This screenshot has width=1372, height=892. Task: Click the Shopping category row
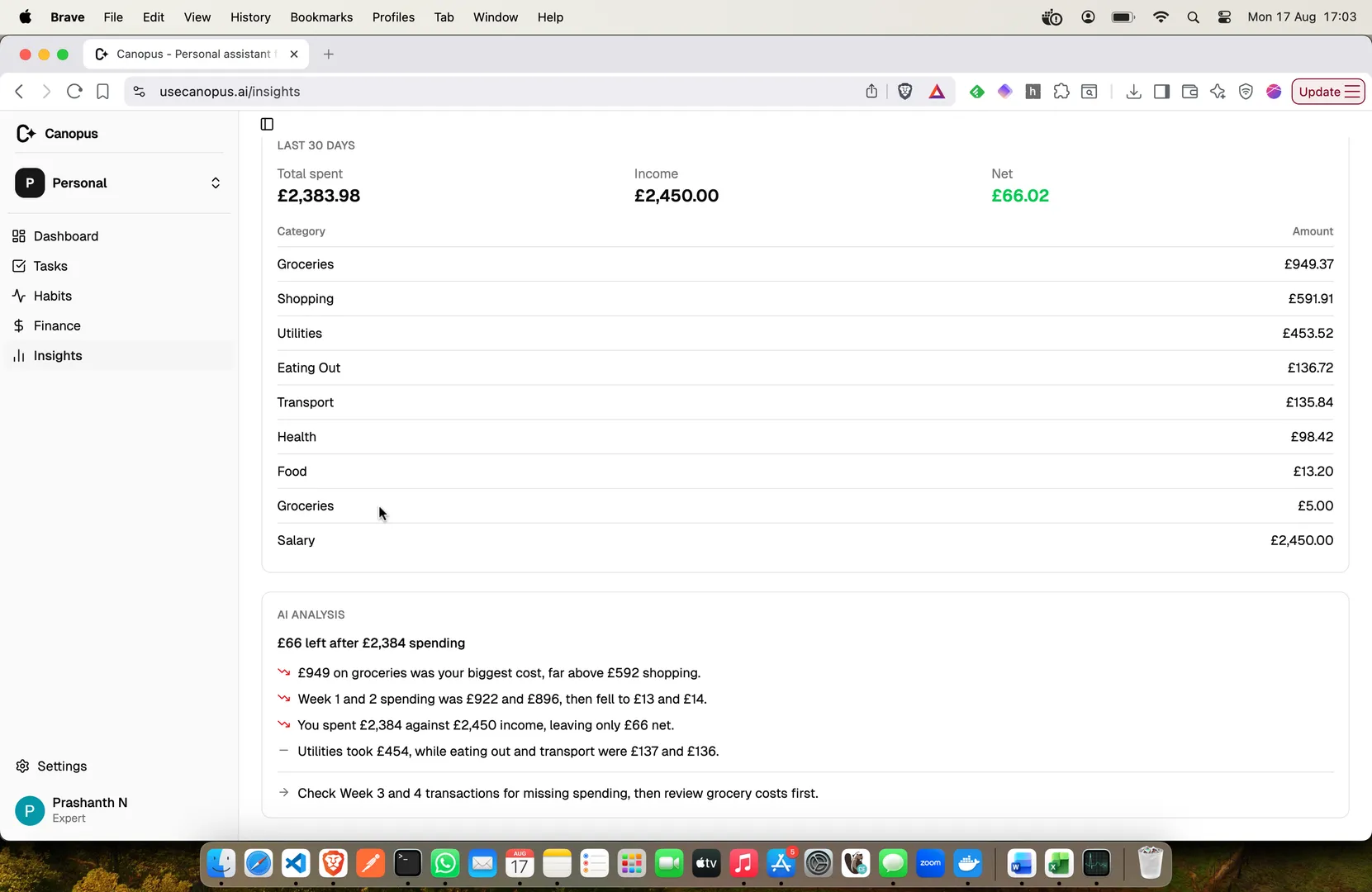coord(805,299)
